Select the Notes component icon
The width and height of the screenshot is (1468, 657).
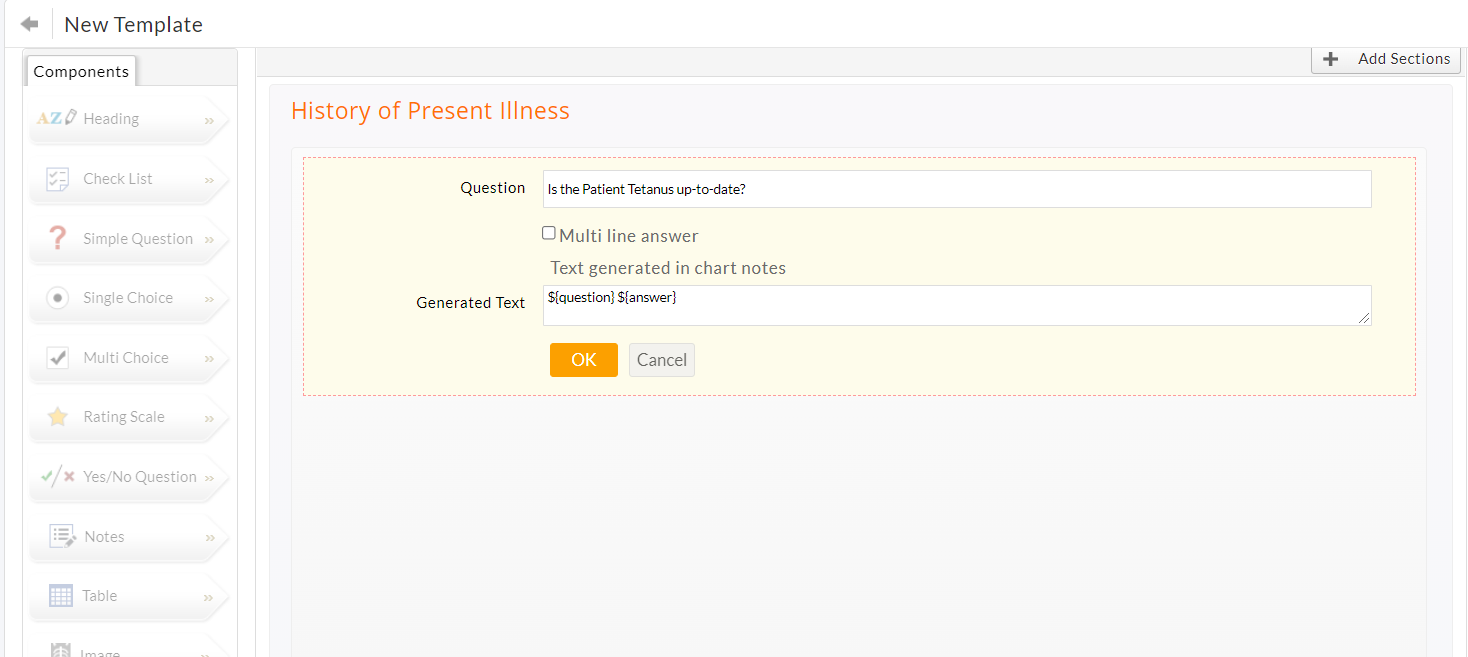pos(62,536)
